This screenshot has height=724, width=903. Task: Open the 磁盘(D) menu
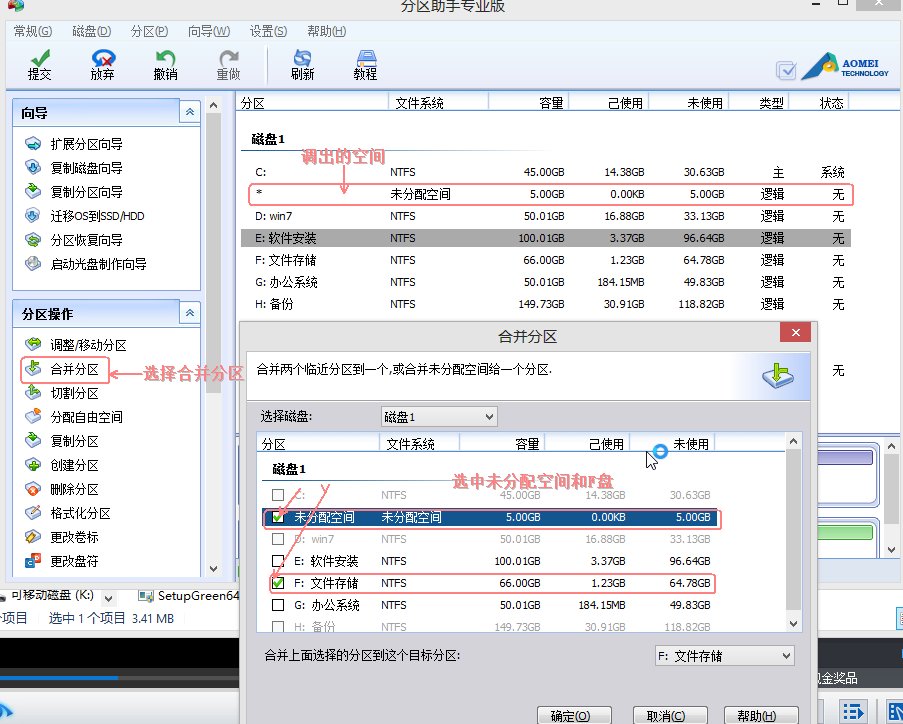point(90,31)
